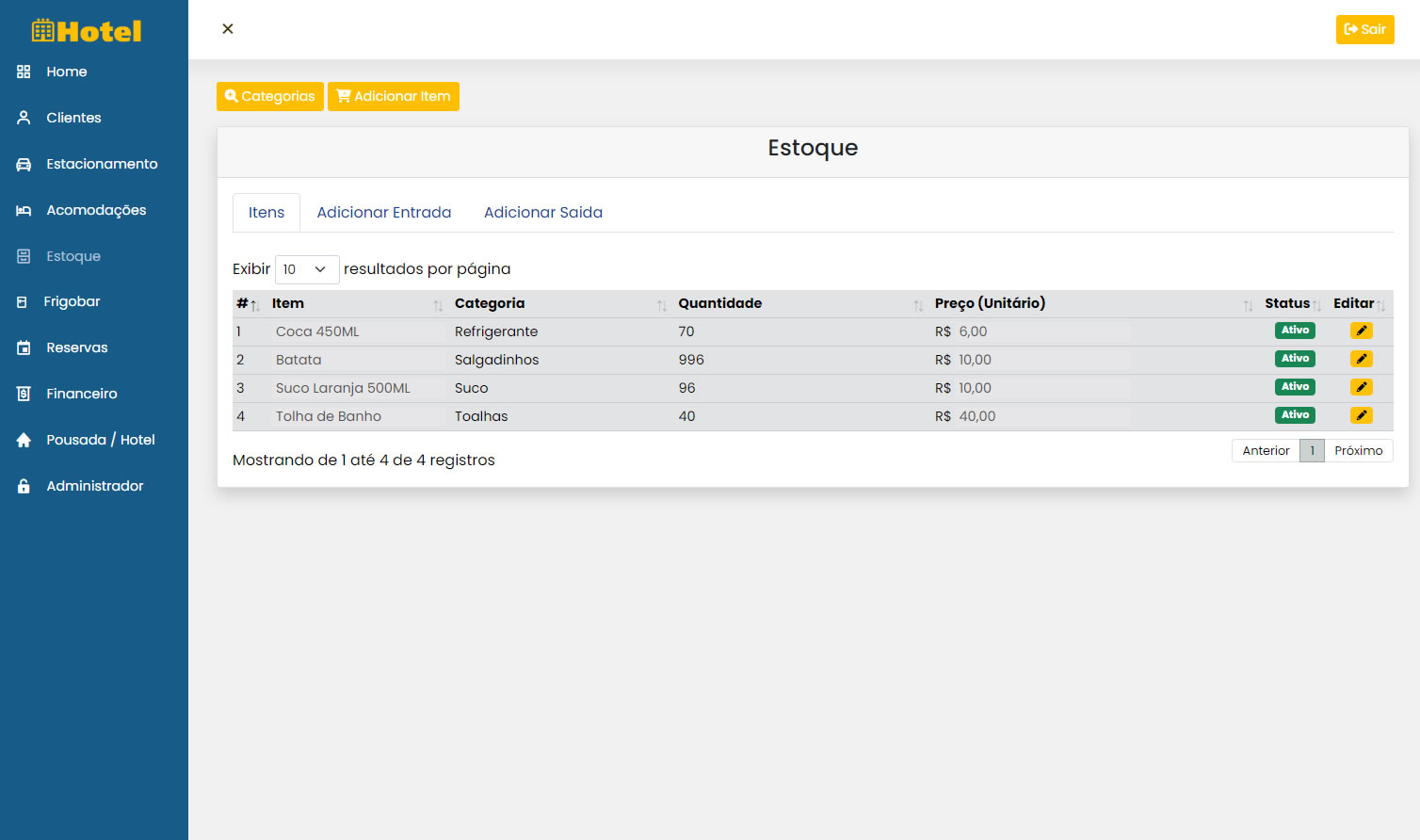Image resolution: width=1420 pixels, height=840 pixels.
Task: Go to Frigobar in the sidebar
Action: pos(72,301)
